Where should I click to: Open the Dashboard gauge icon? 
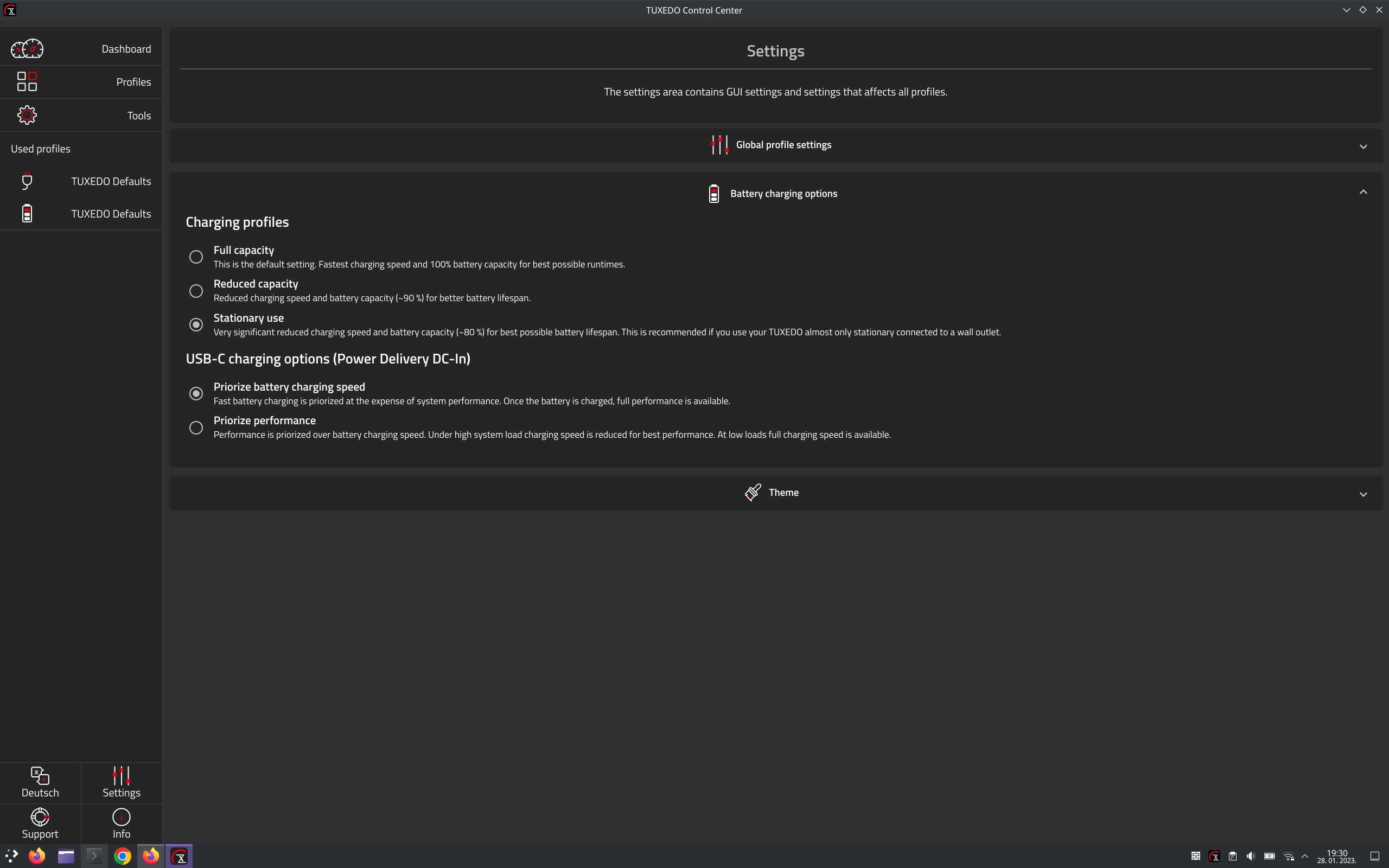27,49
